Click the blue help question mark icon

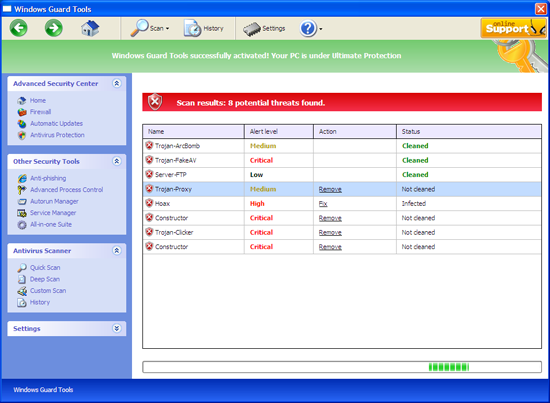tap(308, 28)
